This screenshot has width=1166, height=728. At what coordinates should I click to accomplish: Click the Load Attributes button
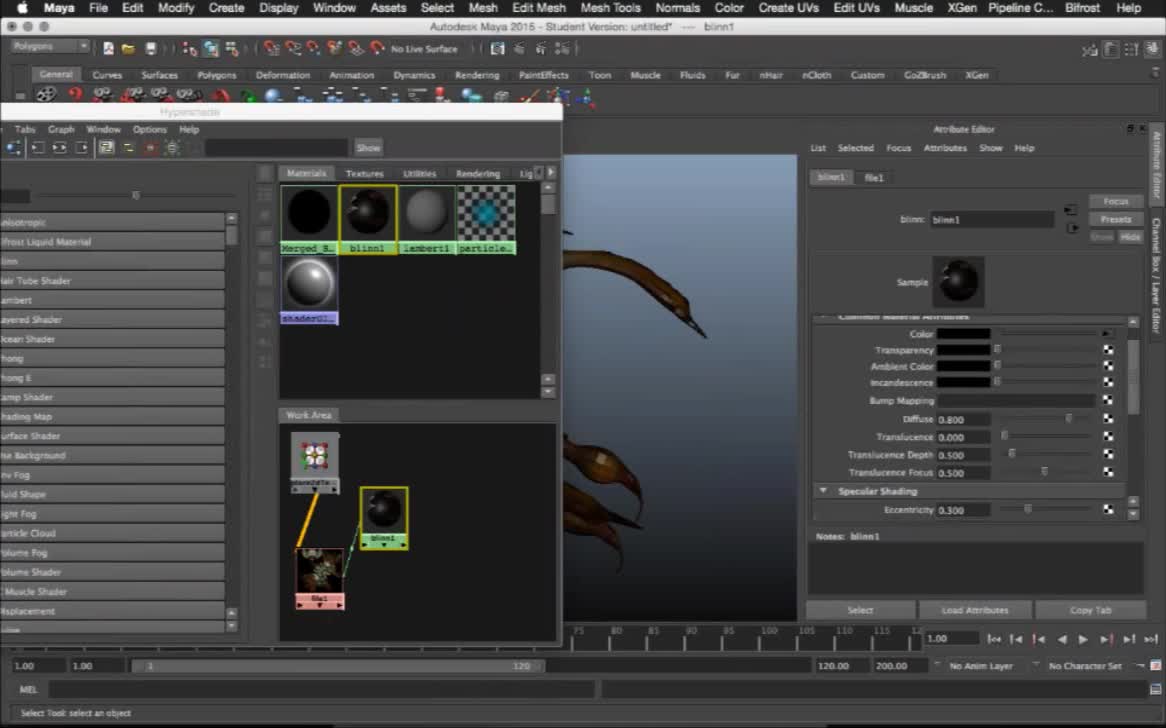[x=975, y=610]
